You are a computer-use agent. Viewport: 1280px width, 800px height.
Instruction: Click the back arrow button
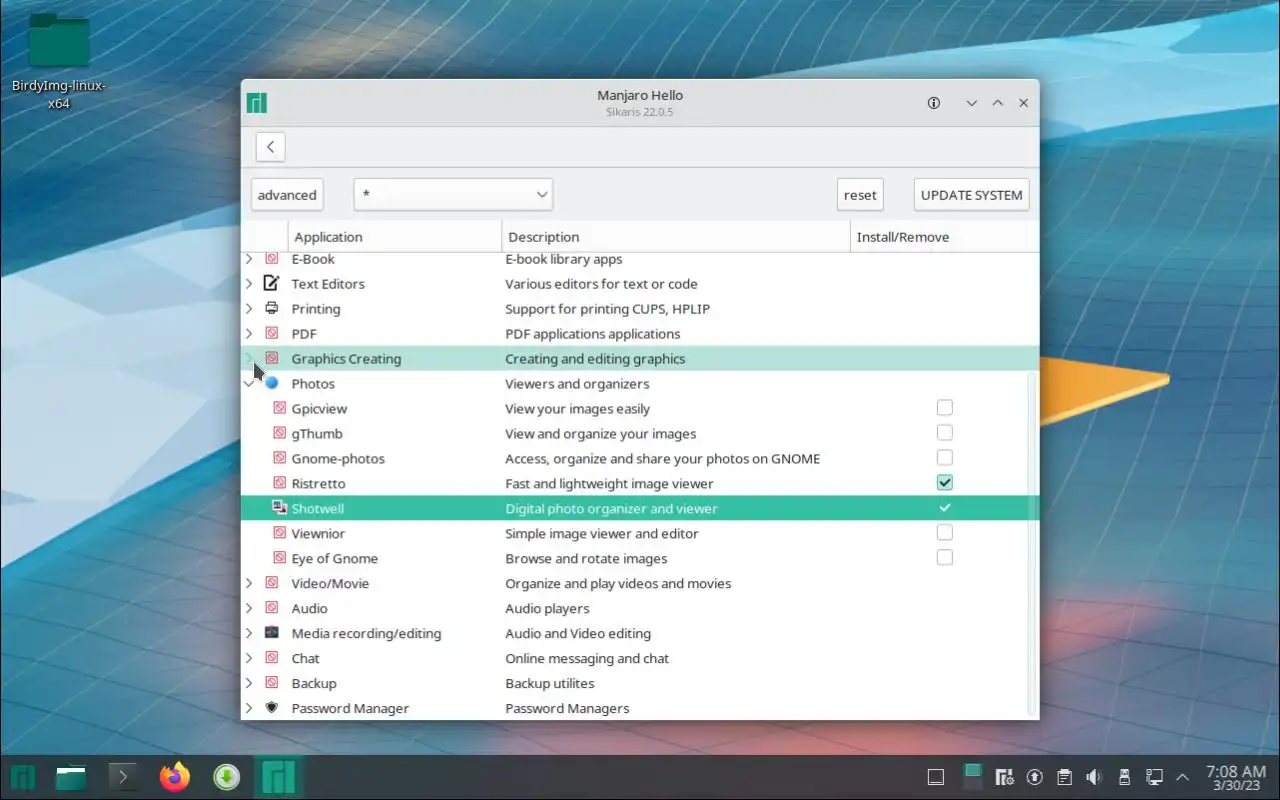270,147
